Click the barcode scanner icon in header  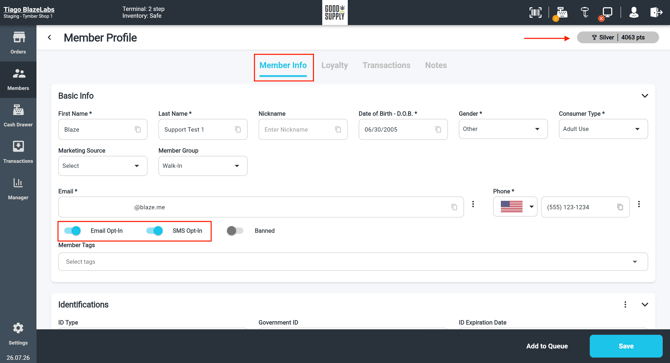tap(535, 12)
